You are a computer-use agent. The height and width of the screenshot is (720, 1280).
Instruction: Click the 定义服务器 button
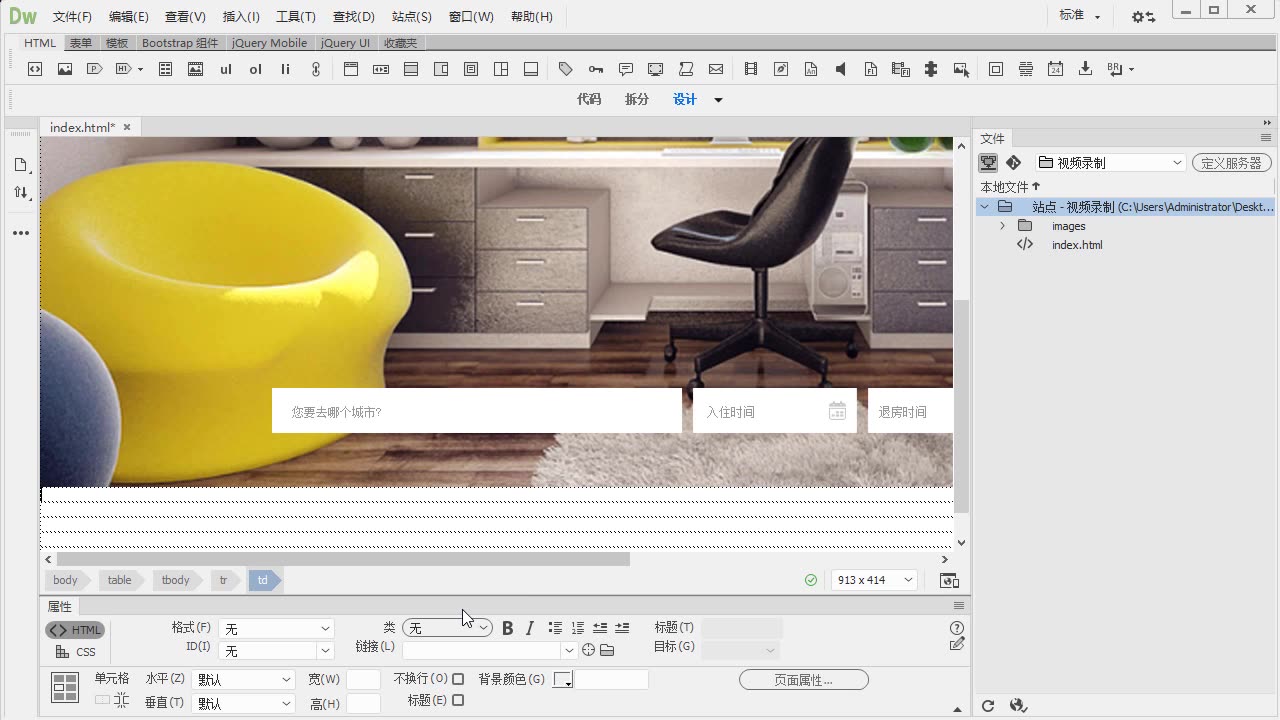pyautogui.click(x=1232, y=162)
